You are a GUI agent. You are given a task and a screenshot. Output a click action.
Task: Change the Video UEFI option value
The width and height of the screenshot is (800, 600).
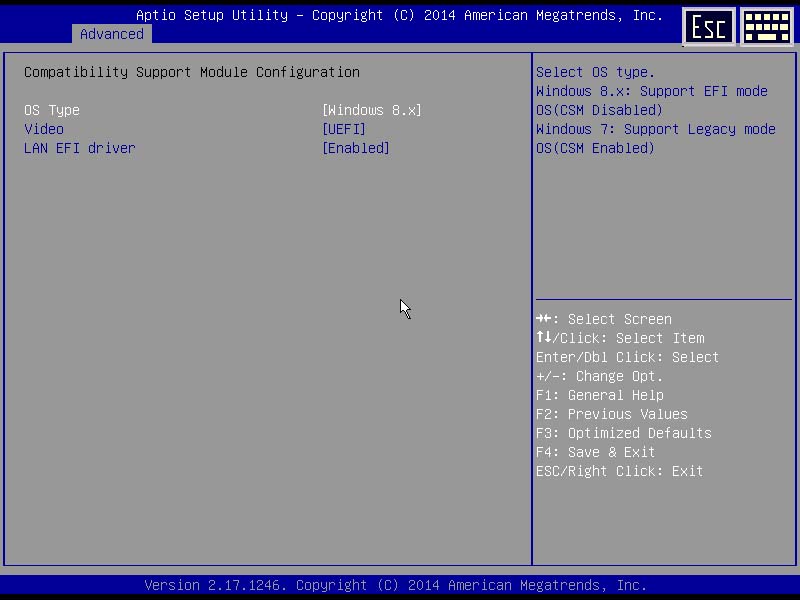[x=344, y=129]
